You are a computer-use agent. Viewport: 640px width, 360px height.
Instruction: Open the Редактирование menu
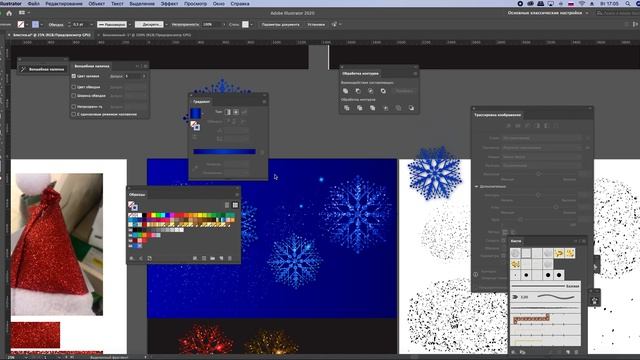click(x=64, y=4)
